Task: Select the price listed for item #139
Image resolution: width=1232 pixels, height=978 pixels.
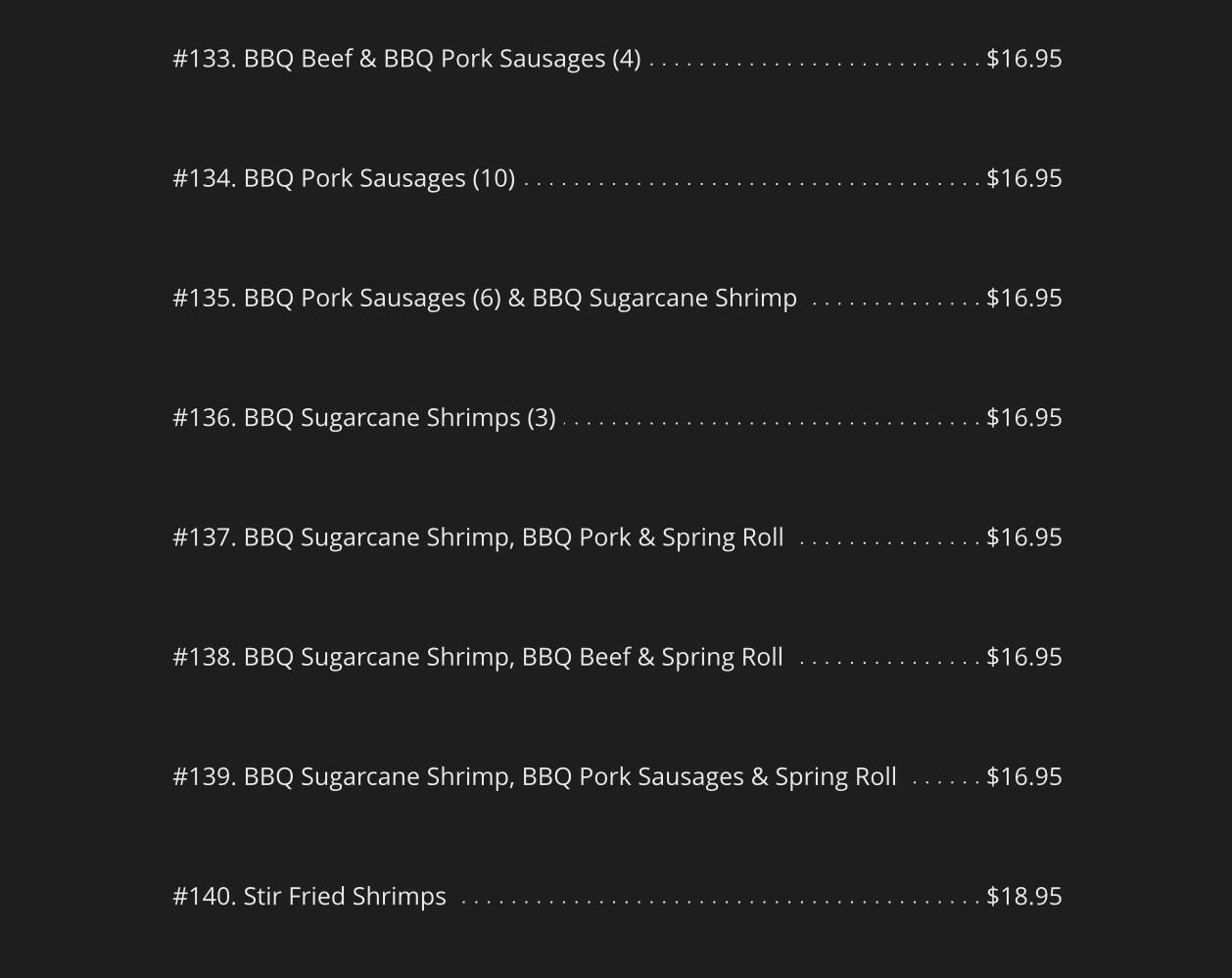Action: click(x=1023, y=776)
